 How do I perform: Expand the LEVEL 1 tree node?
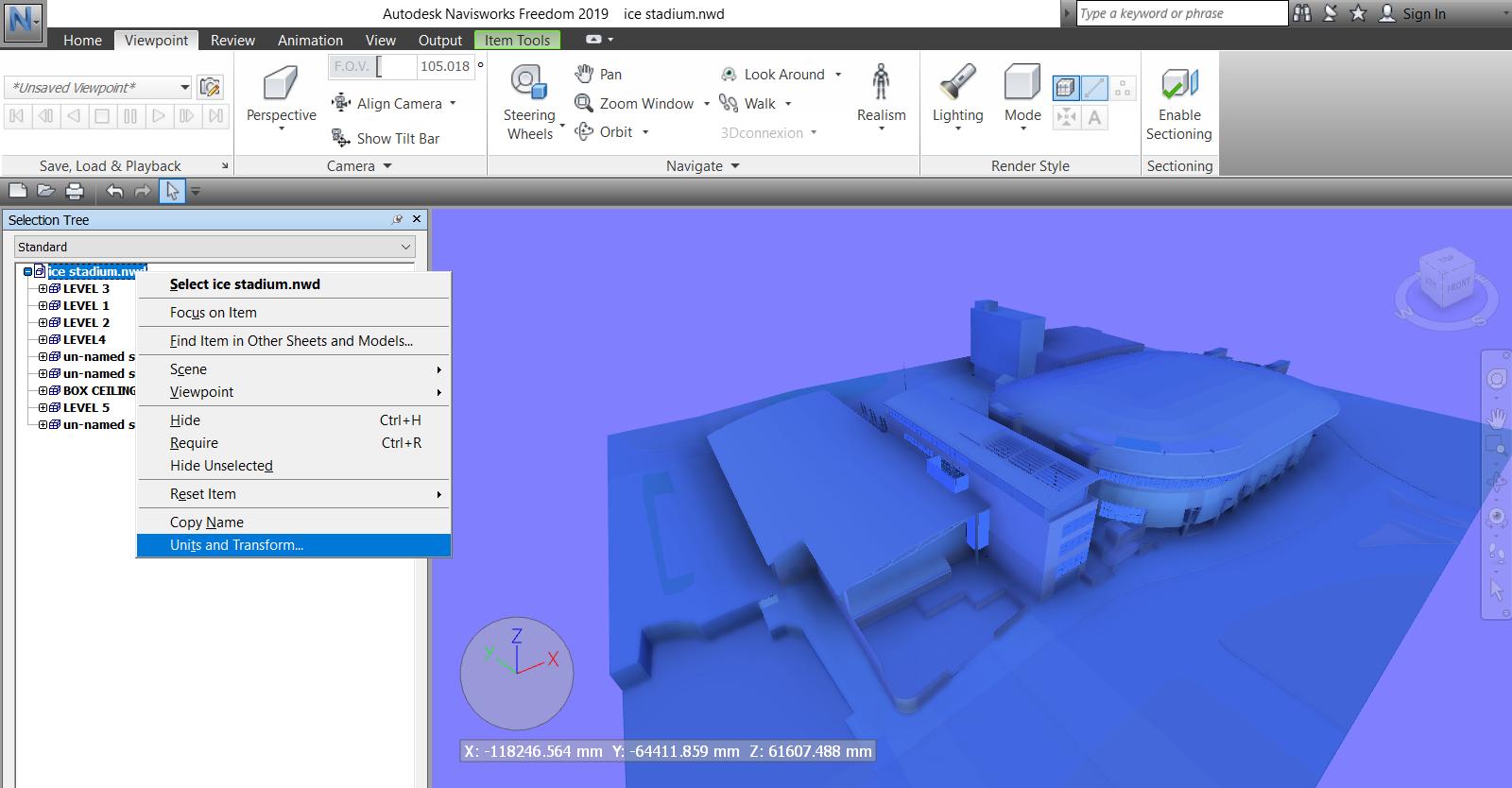pos(43,306)
